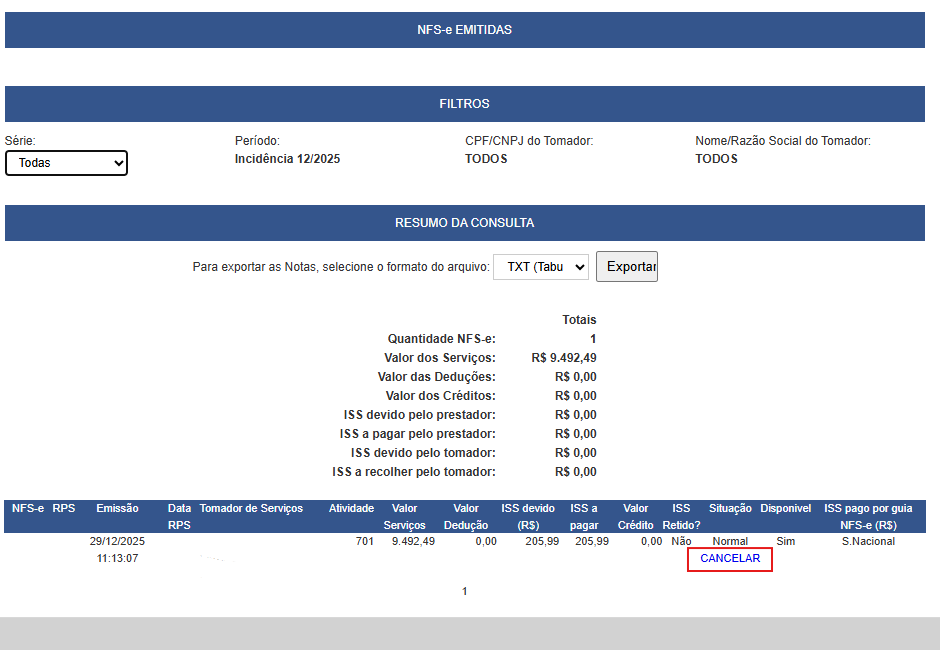Click the FILTROS section header

pos(465,104)
